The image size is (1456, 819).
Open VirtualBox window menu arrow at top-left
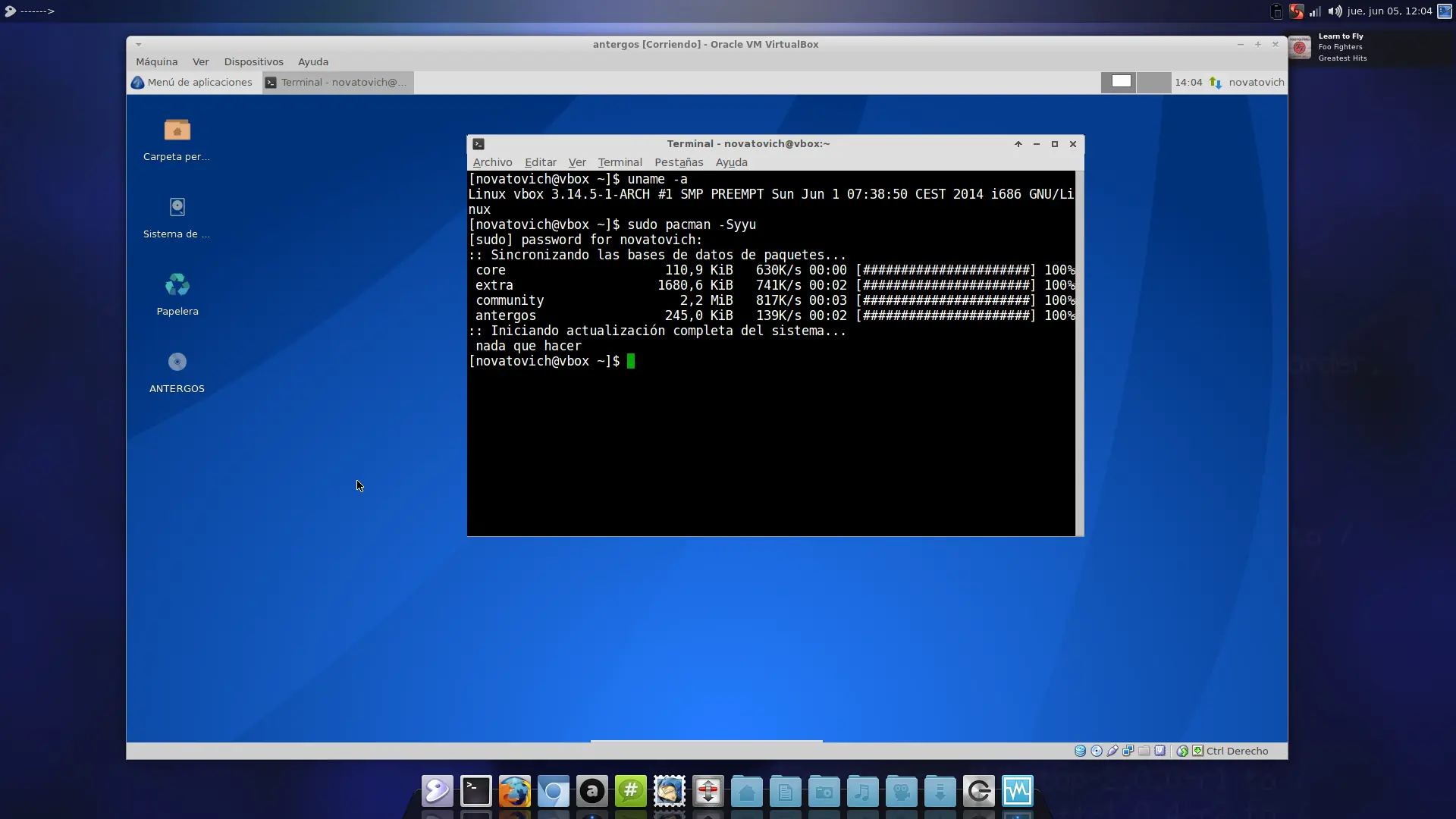[x=138, y=45]
